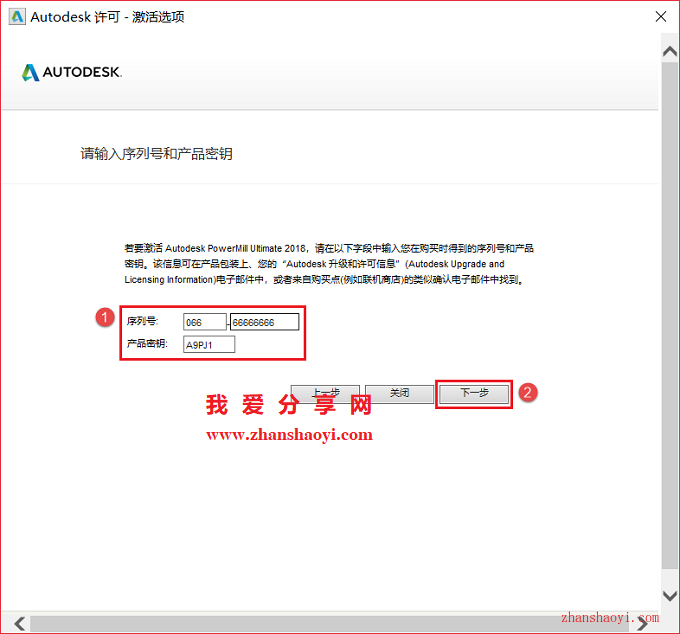This screenshot has height=634, width=680.
Task: Click the vertical scrollbar down arrow
Action: [670, 596]
